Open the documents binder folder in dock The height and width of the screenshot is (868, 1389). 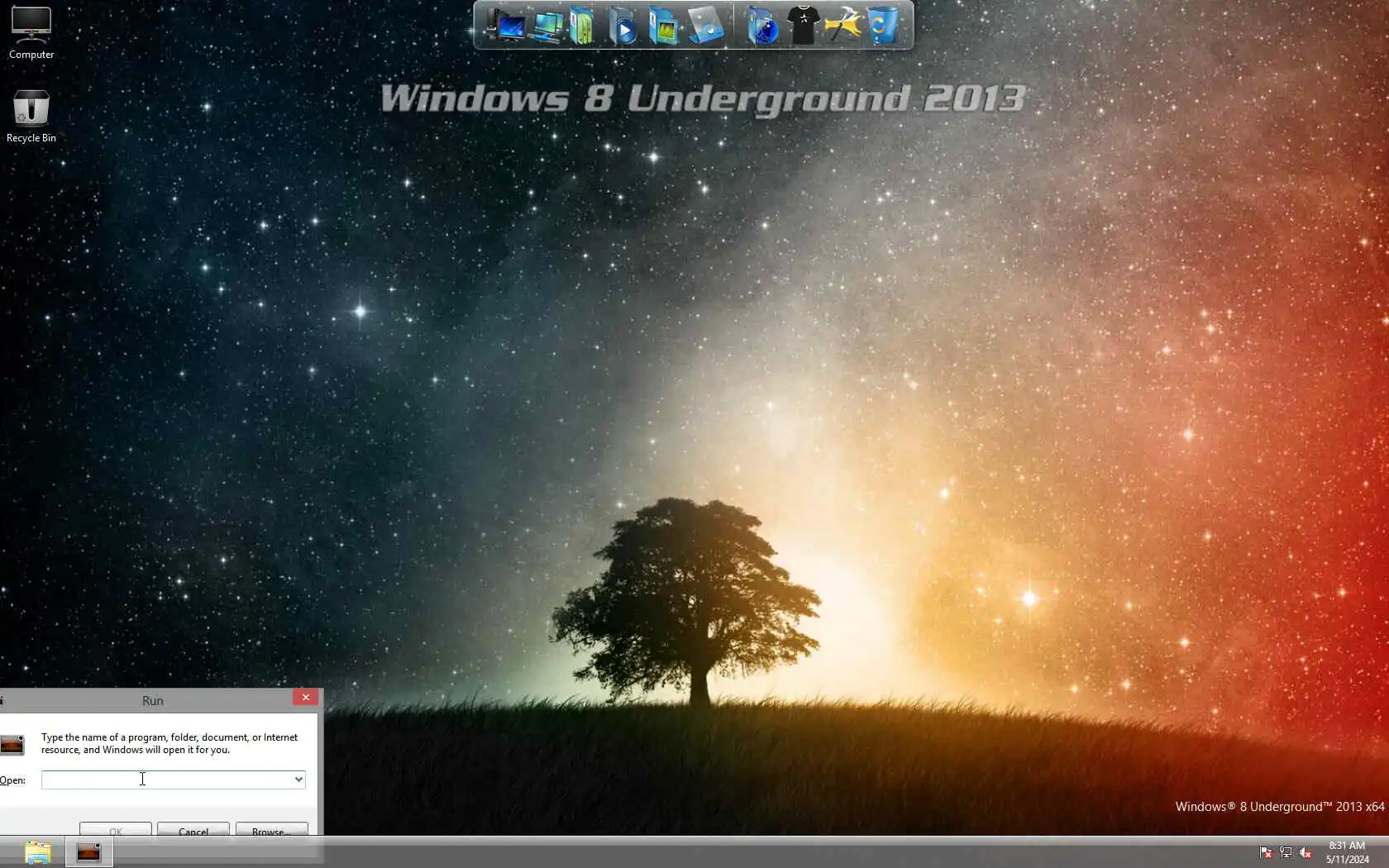[582, 26]
